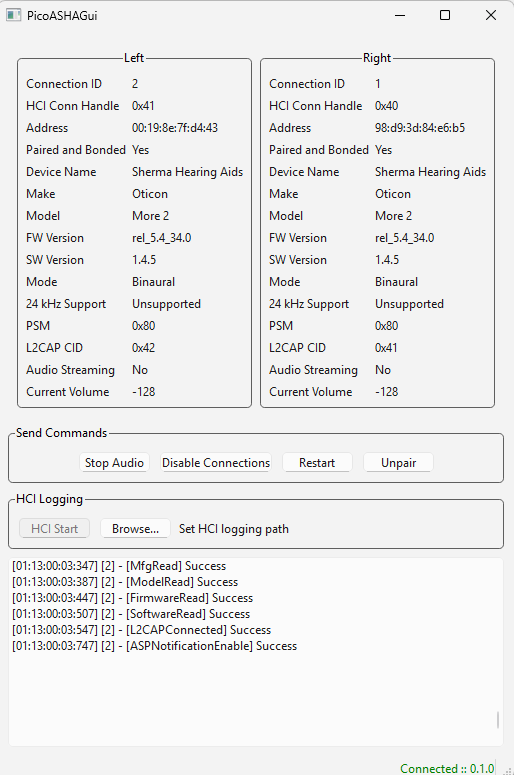
Task: Maximize the PicoASHAGui window
Action: pos(445,15)
